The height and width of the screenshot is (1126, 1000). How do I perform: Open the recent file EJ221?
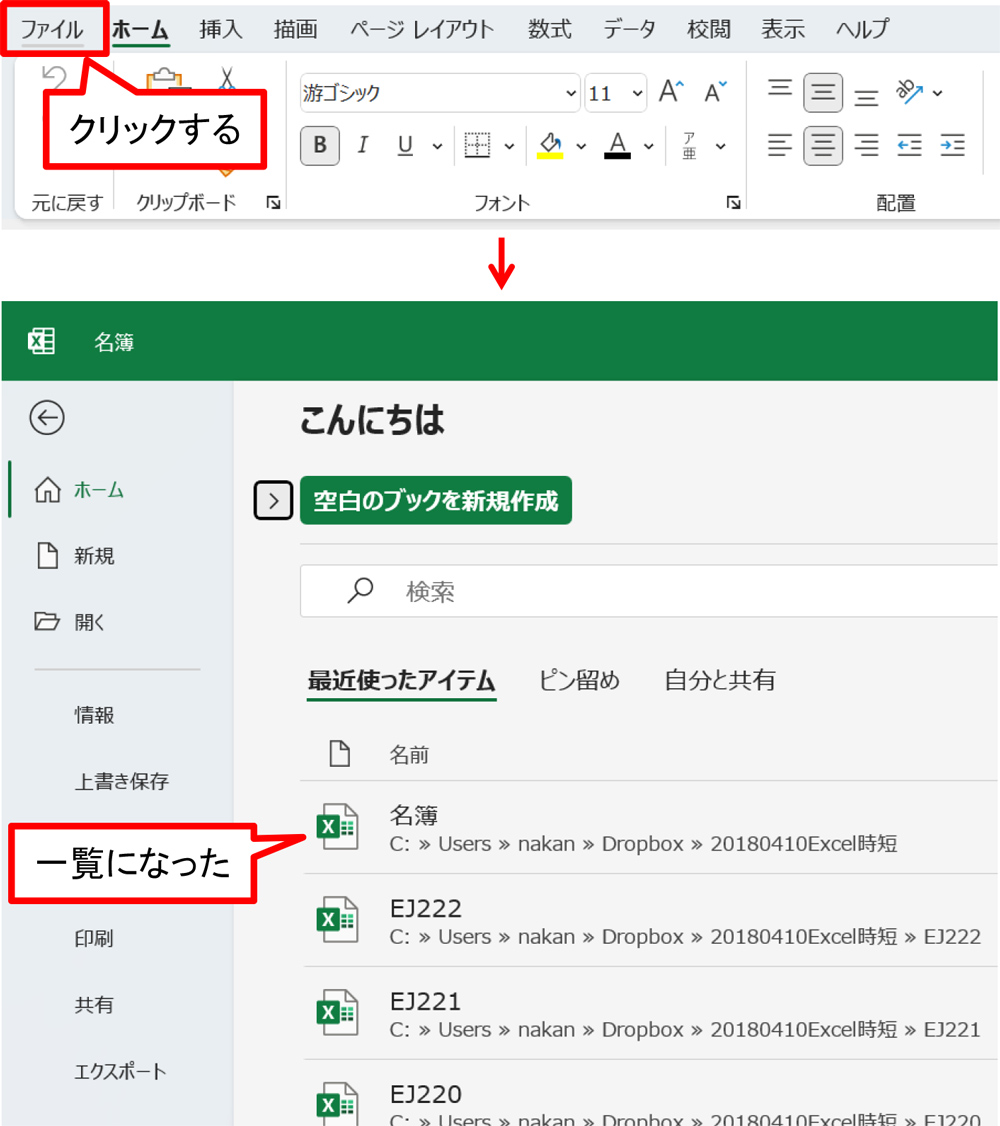649,1014
